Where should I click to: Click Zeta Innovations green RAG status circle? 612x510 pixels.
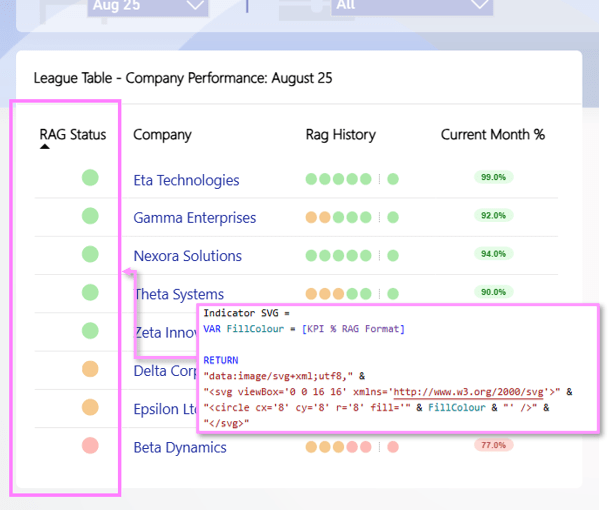tap(90, 331)
